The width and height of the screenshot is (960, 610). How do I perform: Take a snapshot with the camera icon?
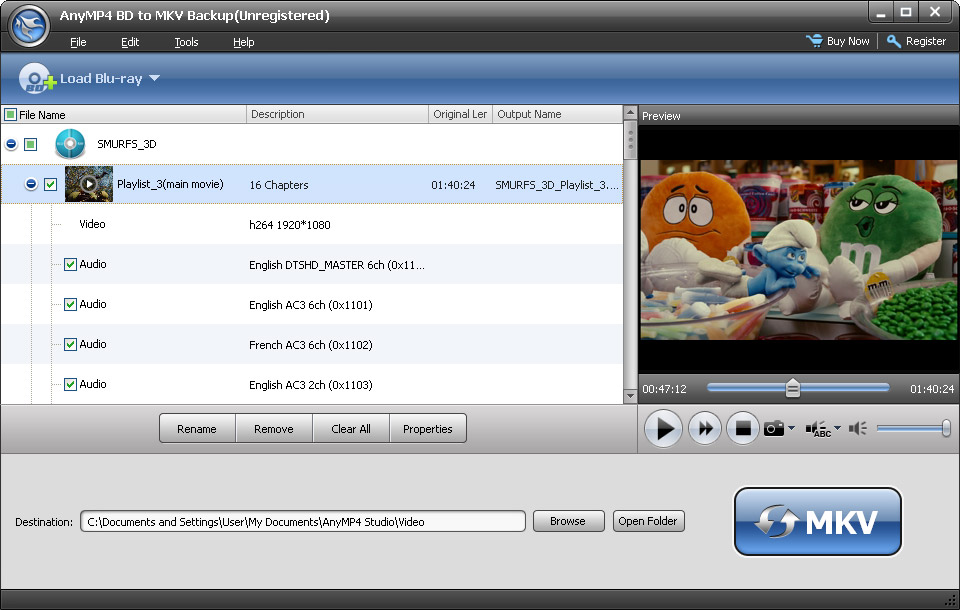773,428
